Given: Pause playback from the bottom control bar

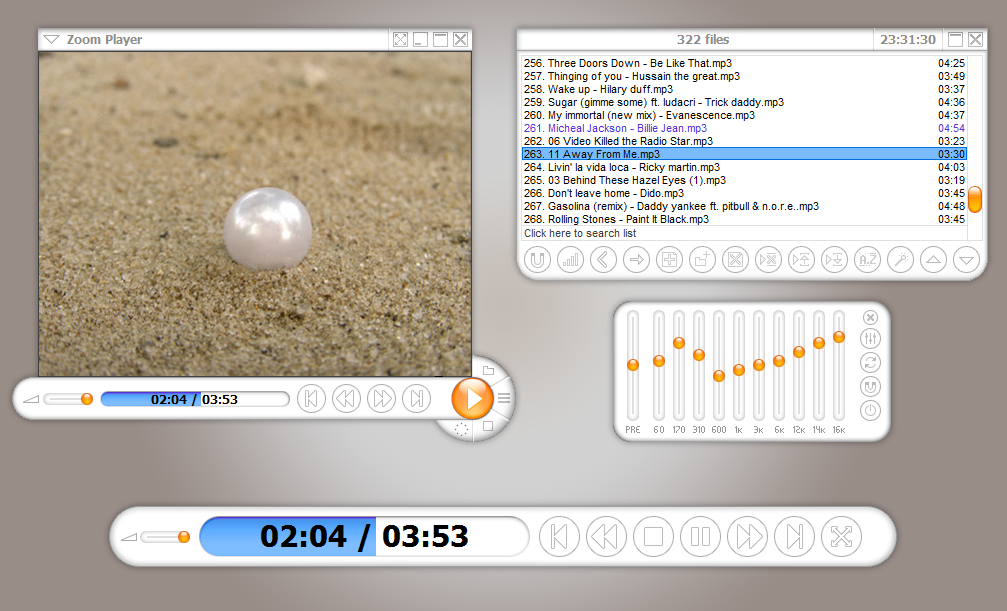Looking at the screenshot, I should tap(700, 537).
